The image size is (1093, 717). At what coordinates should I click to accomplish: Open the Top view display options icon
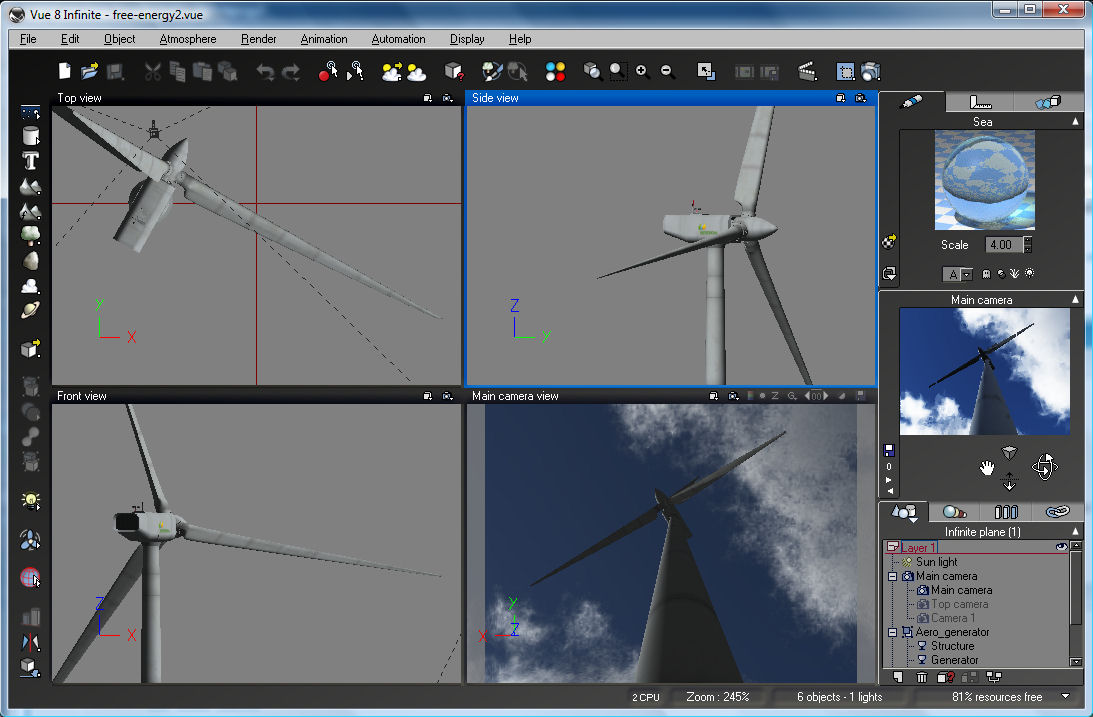(x=448, y=98)
